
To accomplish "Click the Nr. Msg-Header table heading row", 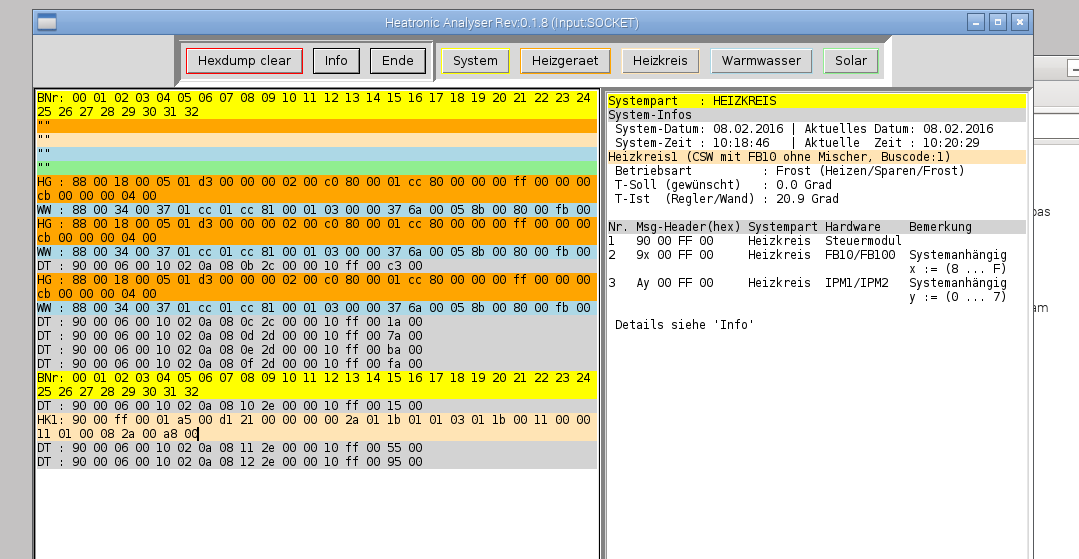I will (x=817, y=226).
